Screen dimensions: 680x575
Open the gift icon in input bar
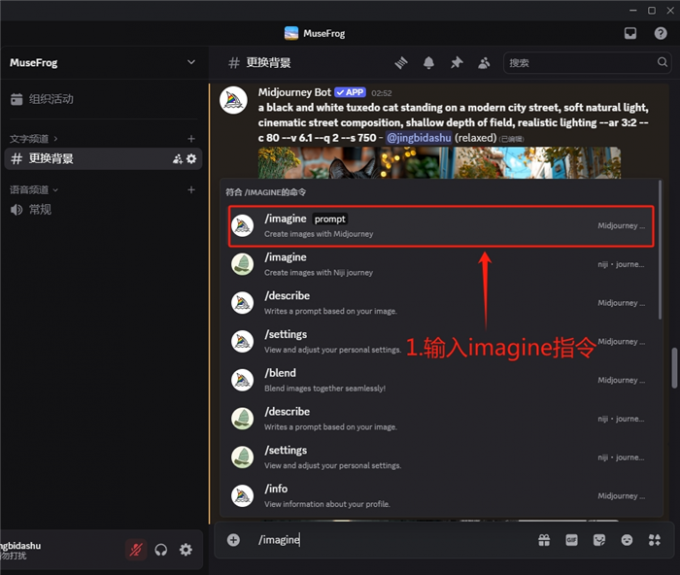tap(544, 540)
